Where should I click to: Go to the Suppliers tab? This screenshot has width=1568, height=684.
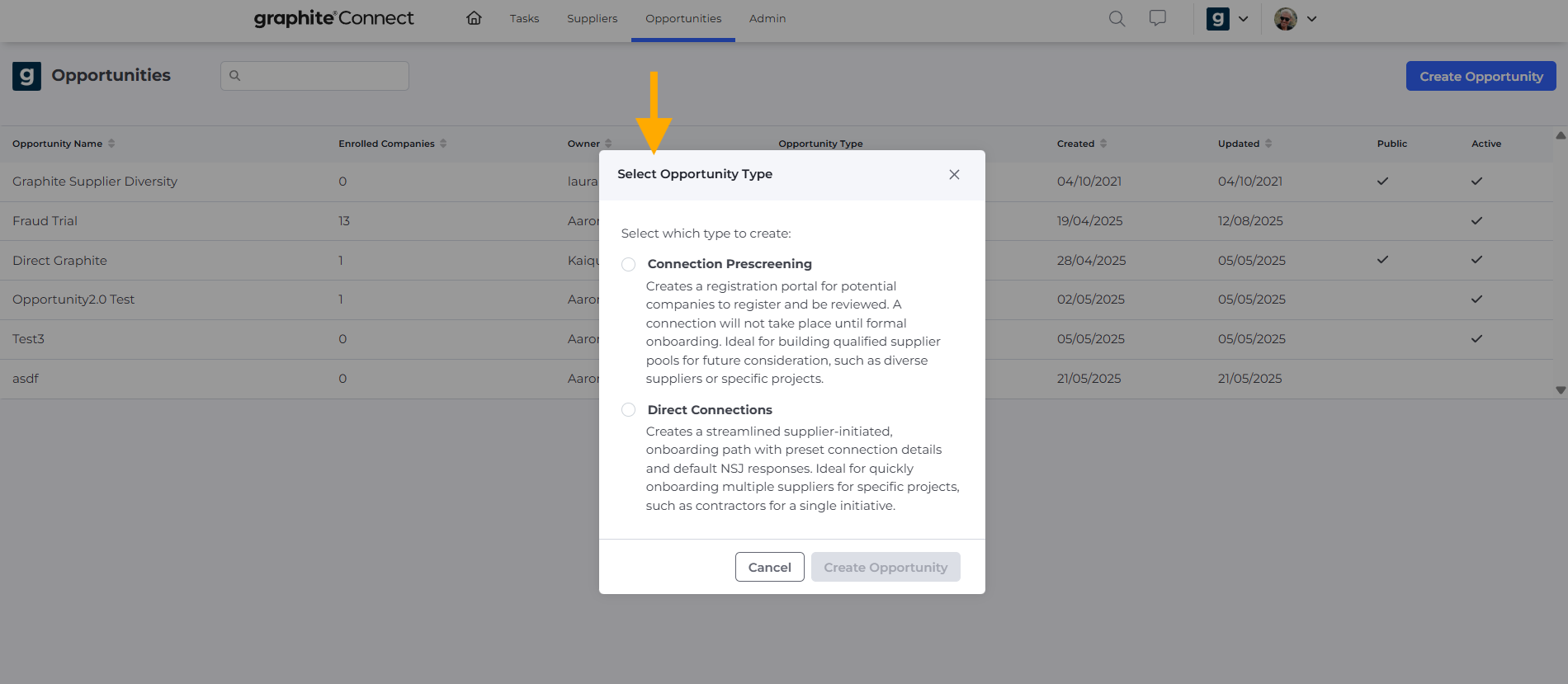click(x=592, y=18)
